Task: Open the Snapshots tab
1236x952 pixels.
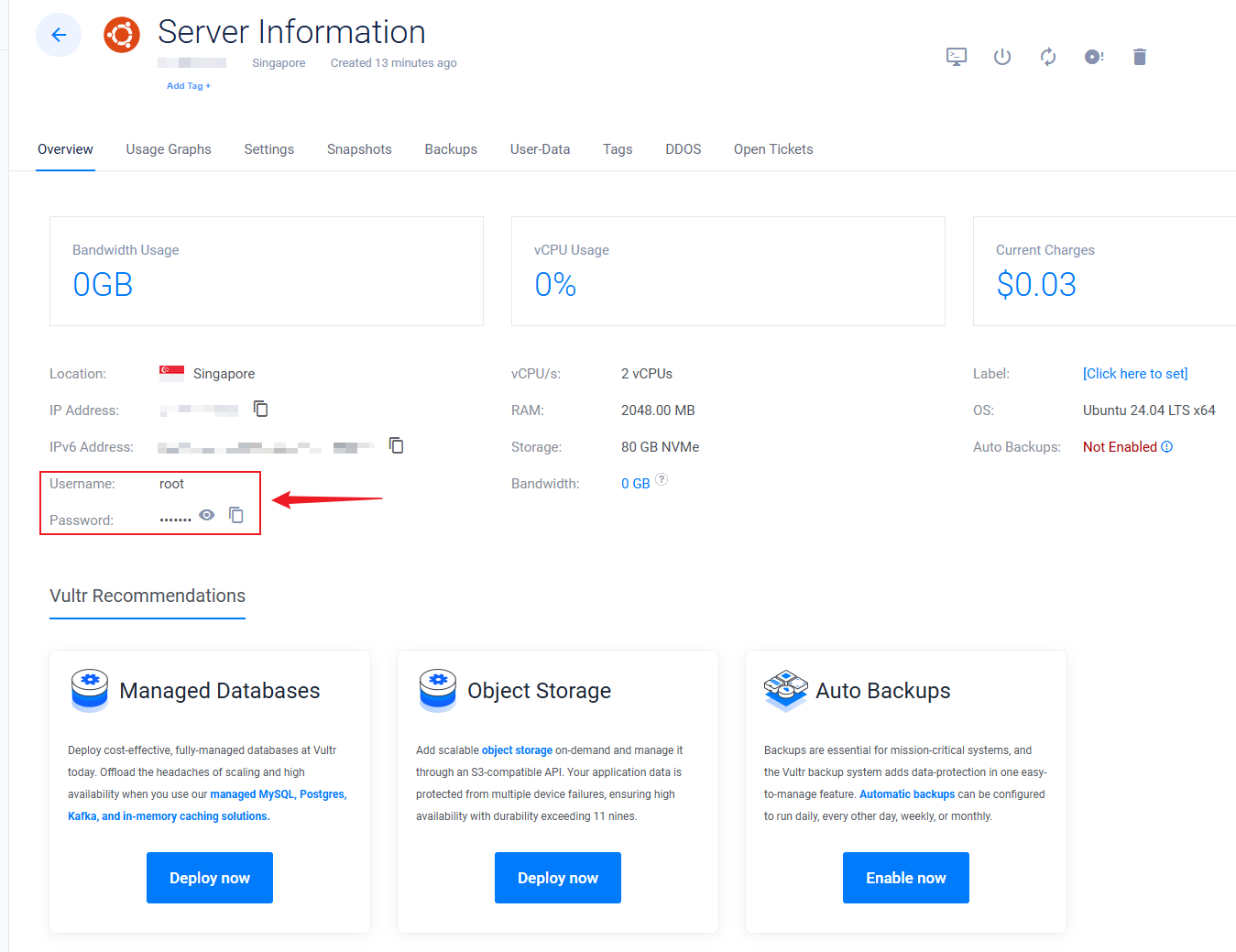Action: pyautogui.click(x=359, y=149)
